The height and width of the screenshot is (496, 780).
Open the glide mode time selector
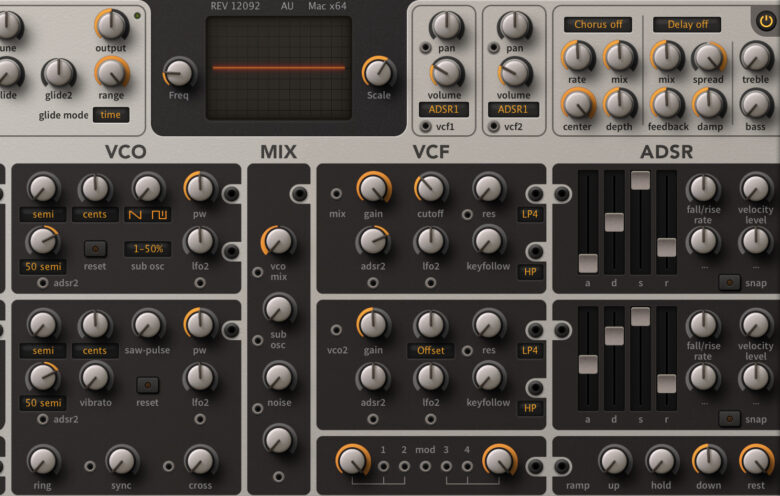(x=111, y=115)
